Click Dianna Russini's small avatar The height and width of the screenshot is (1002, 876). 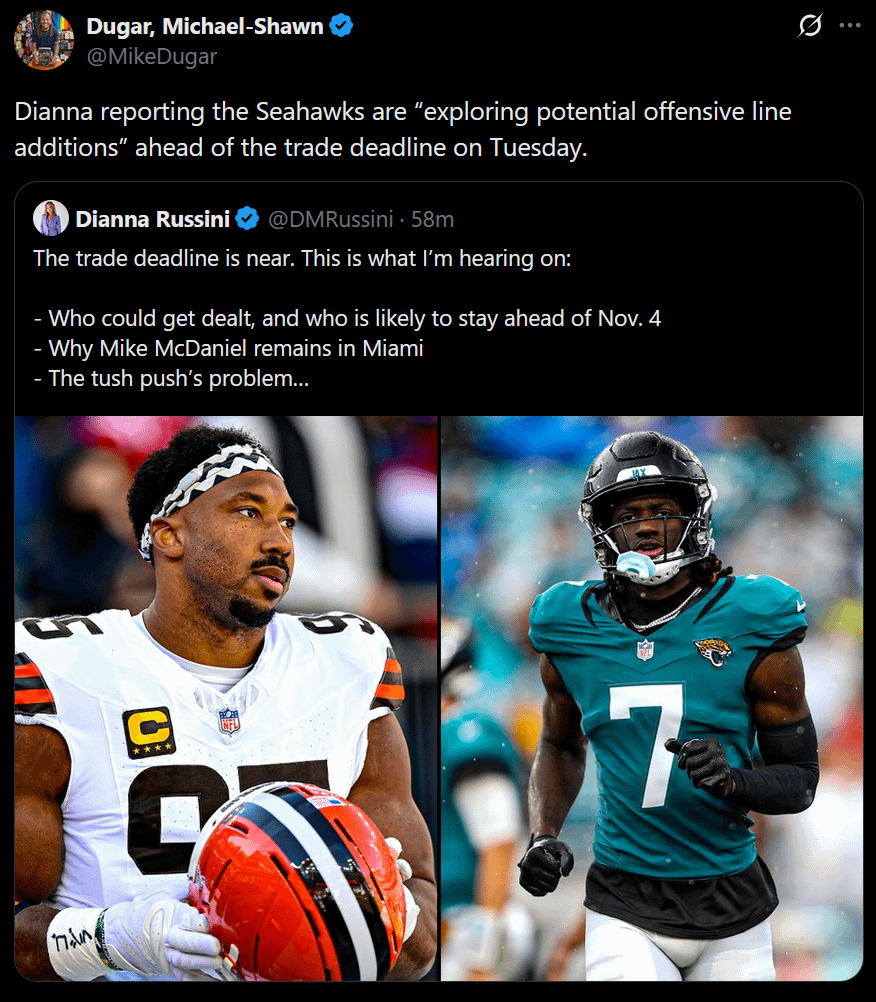coord(51,219)
